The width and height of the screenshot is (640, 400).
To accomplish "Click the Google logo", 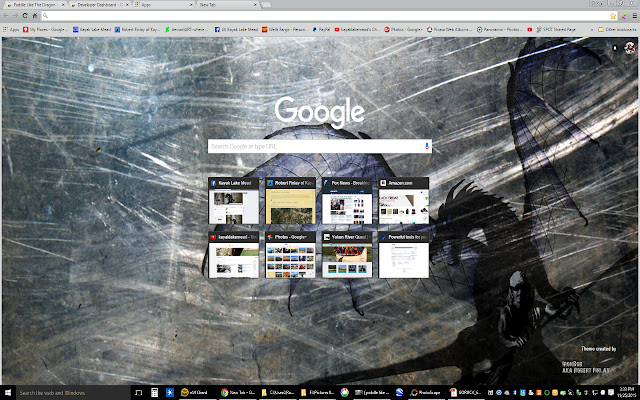I will point(319,112).
